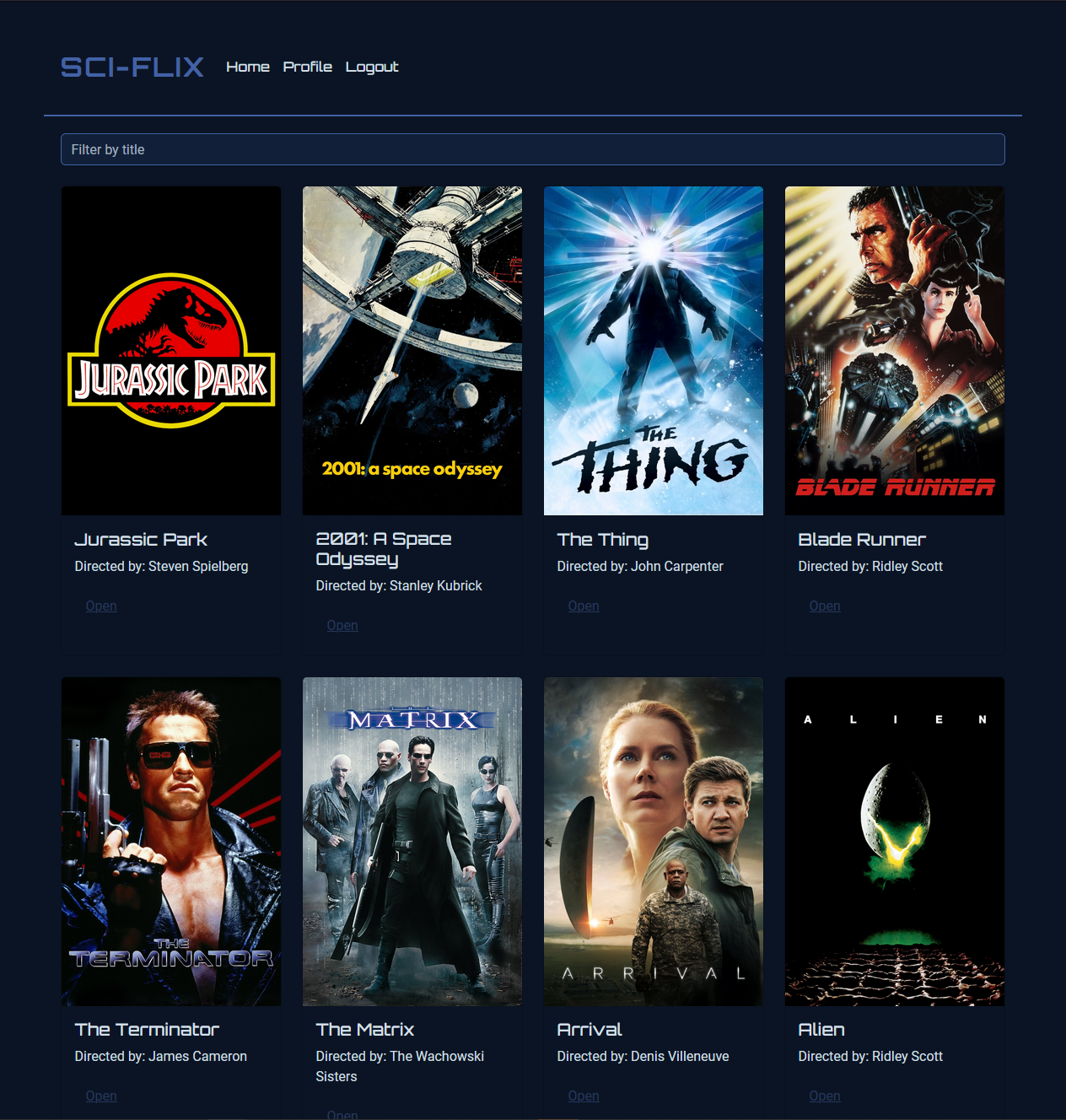The height and width of the screenshot is (1120, 1066).
Task: Open the Arrival movie
Action: coord(583,1096)
